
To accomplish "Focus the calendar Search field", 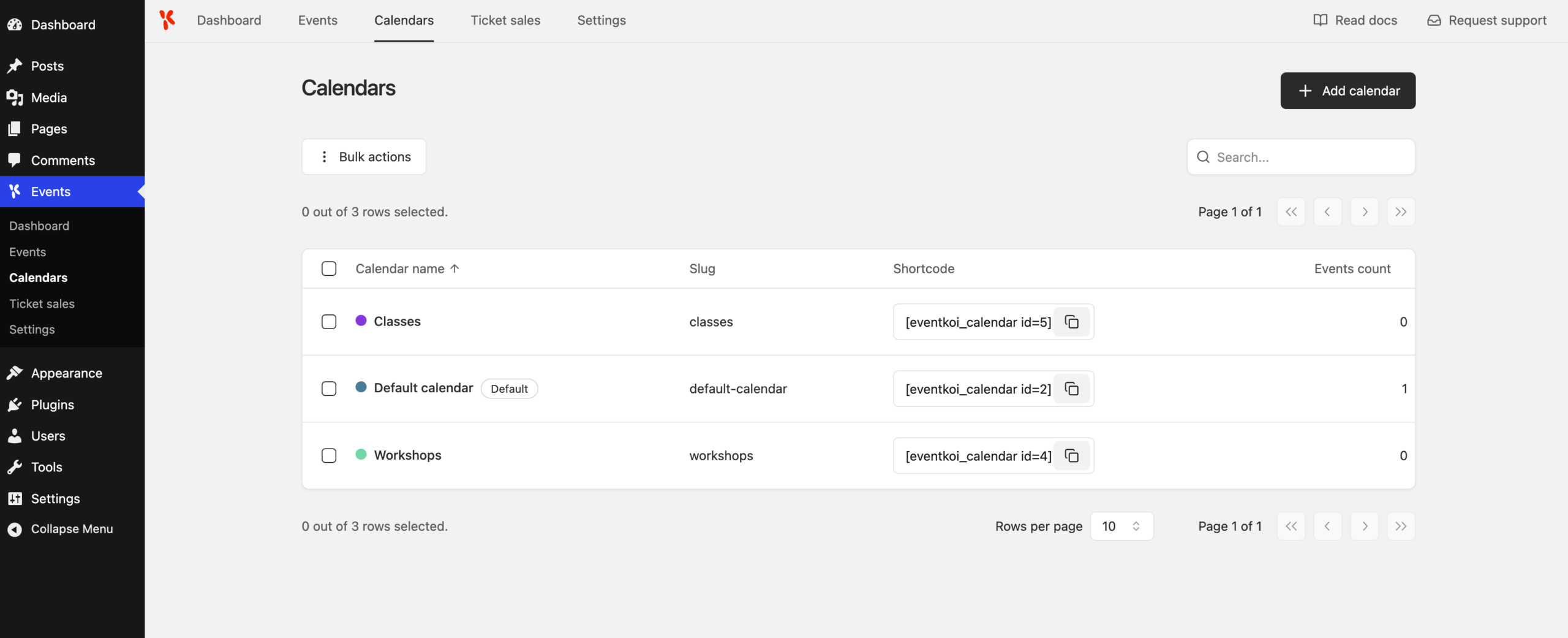I will coord(1301,157).
